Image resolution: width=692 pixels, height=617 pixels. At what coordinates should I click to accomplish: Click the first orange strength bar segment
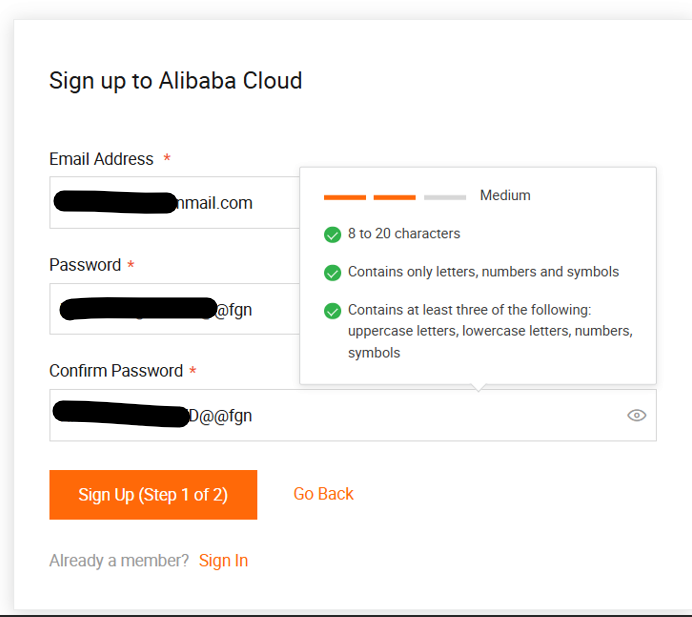[344, 197]
